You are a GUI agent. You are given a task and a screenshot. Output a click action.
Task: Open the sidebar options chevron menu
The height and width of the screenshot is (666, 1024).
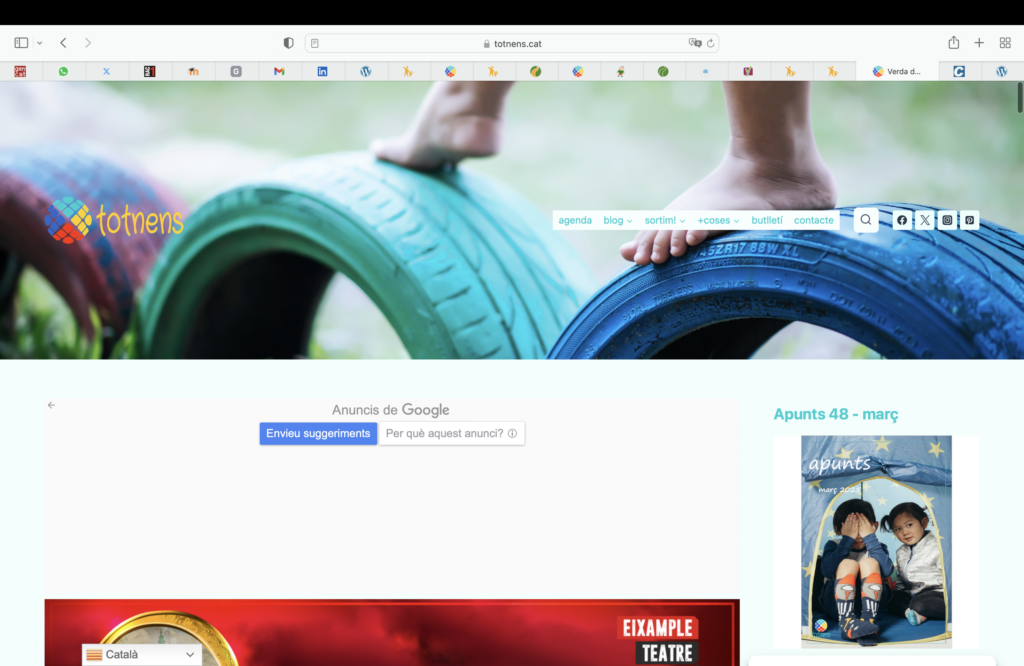[40, 43]
